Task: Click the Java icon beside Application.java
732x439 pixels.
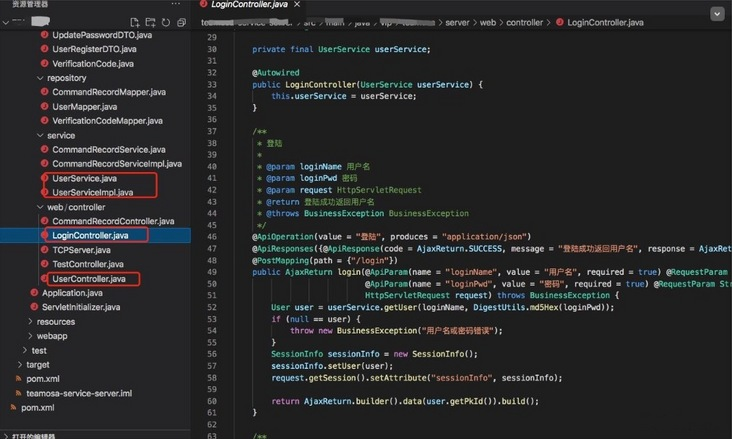Action: tap(34, 293)
